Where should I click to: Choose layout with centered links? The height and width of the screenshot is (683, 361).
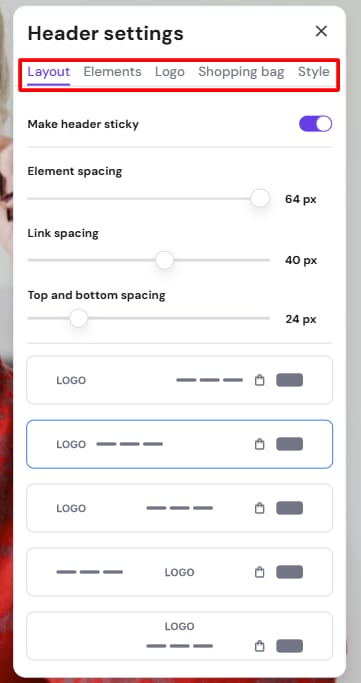click(179, 508)
